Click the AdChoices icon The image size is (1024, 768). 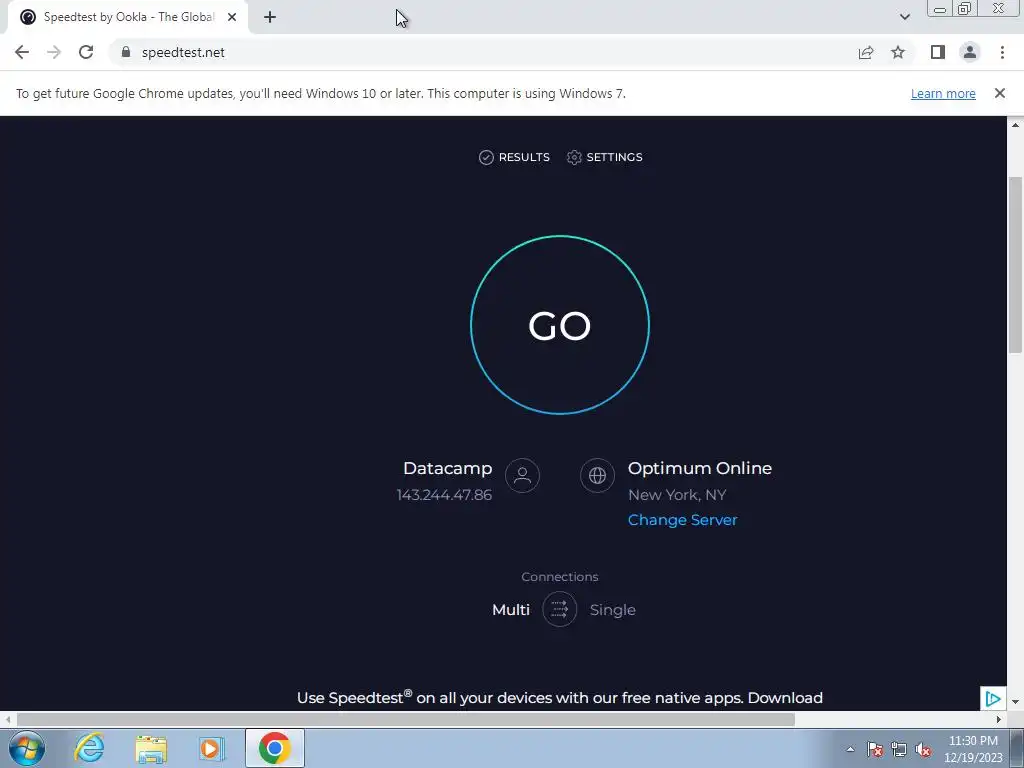tap(993, 699)
